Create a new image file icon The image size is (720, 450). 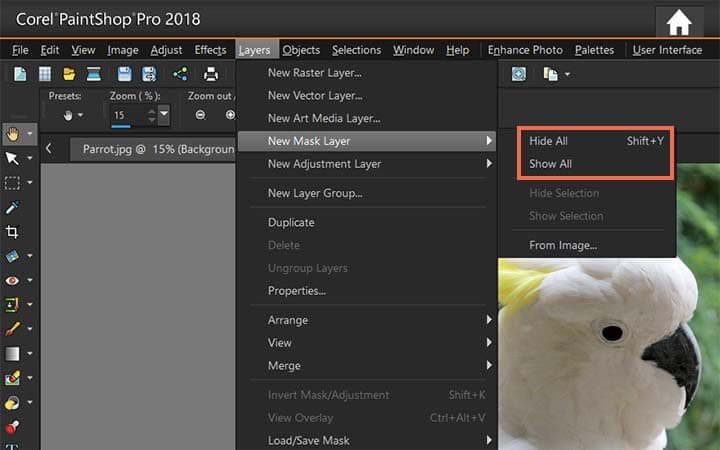point(20,74)
